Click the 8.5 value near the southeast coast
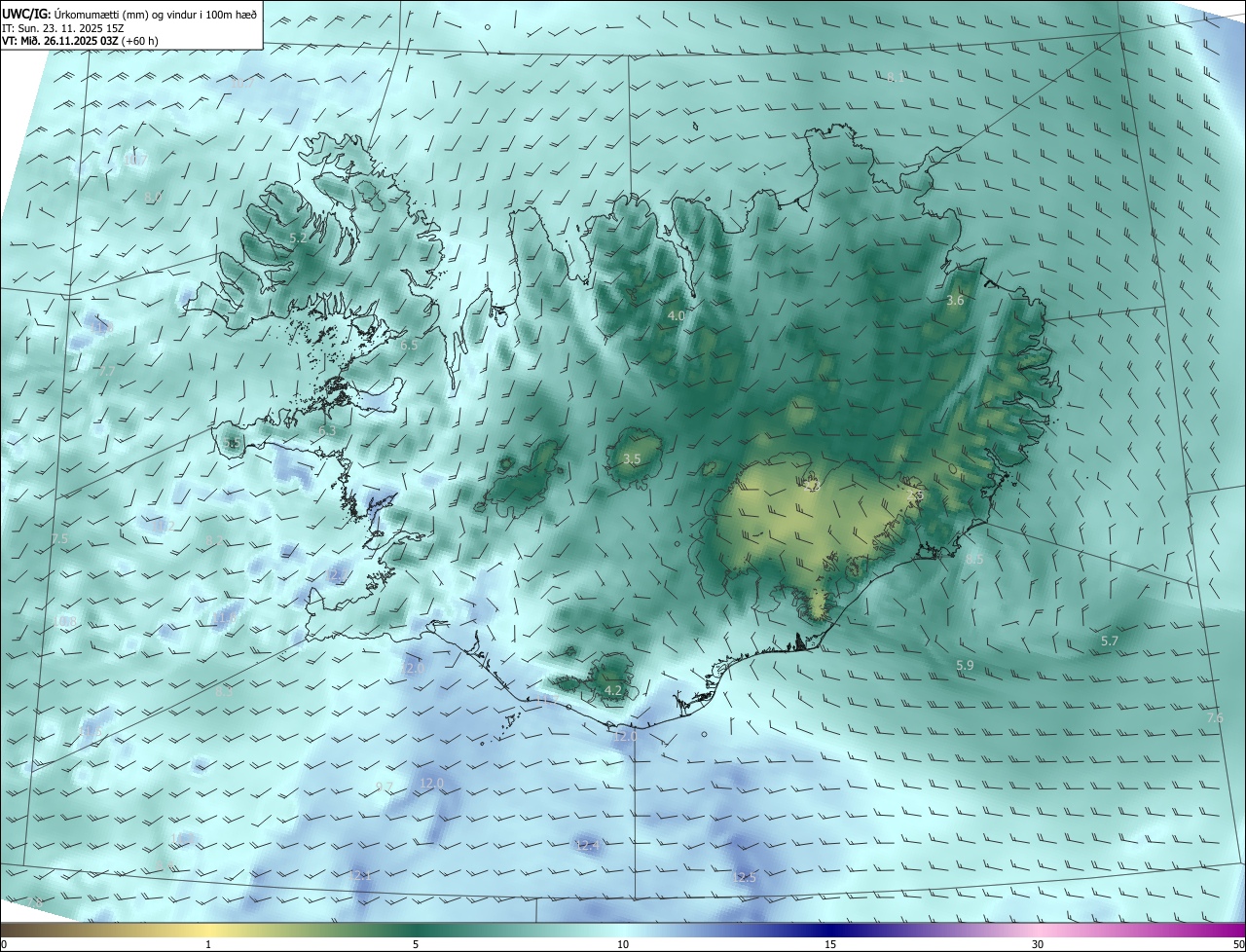The image size is (1246, 952). pos(974,560)
